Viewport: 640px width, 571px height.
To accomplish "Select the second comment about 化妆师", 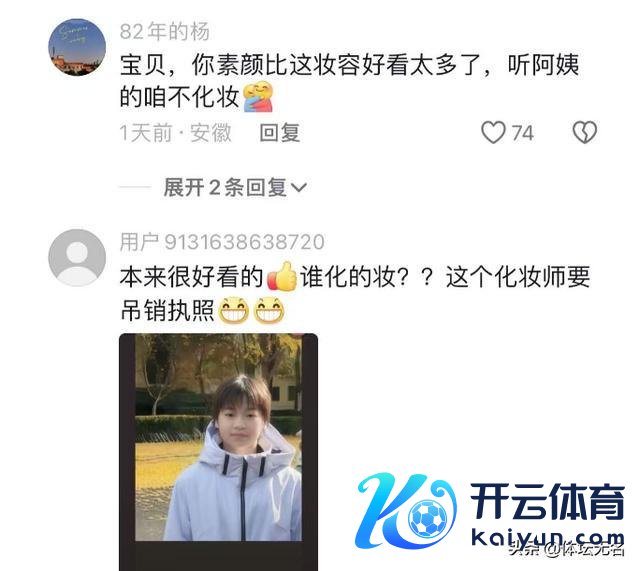I will (x=355, y=294).
